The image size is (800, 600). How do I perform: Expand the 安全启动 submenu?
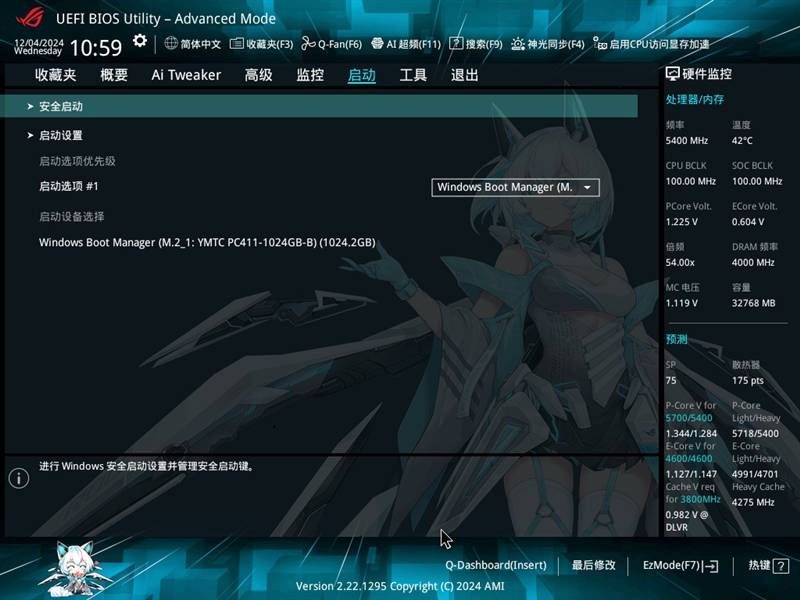pos(61,106)
